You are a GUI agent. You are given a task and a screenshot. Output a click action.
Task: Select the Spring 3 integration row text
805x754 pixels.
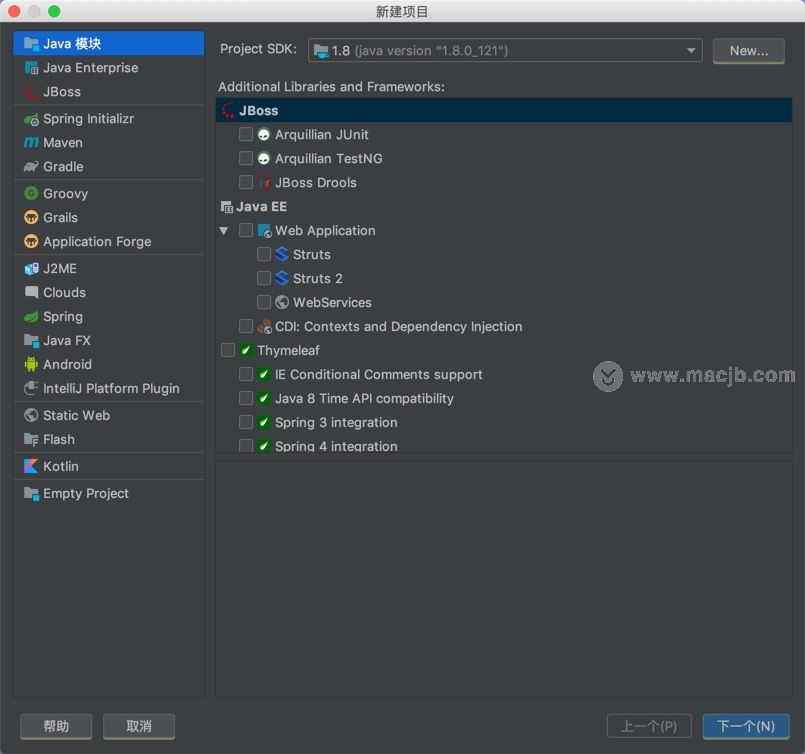point(336,422)
